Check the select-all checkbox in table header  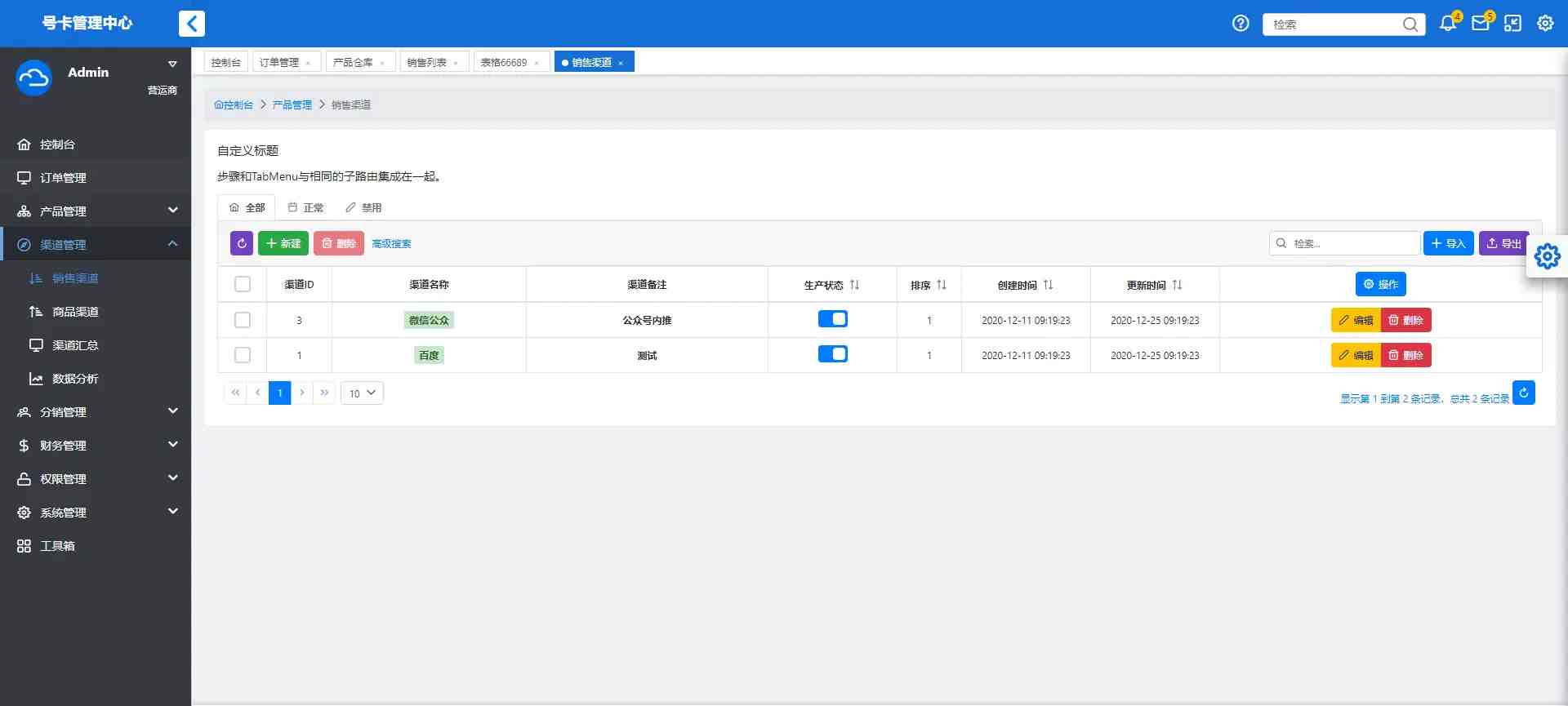point(243,284)
